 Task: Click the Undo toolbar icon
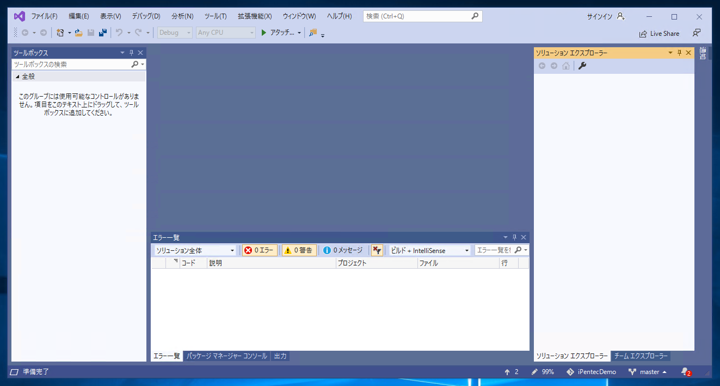[x=119, y=33]
